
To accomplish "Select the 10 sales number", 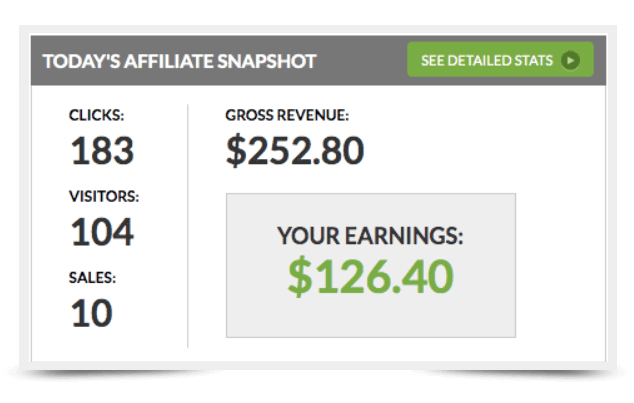I will click(x=91, y=313).
